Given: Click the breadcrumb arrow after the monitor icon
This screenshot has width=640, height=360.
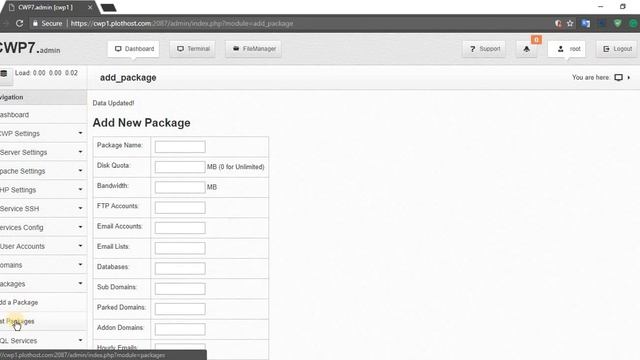Looking at the screenshot, I should [x=629, y=77].
